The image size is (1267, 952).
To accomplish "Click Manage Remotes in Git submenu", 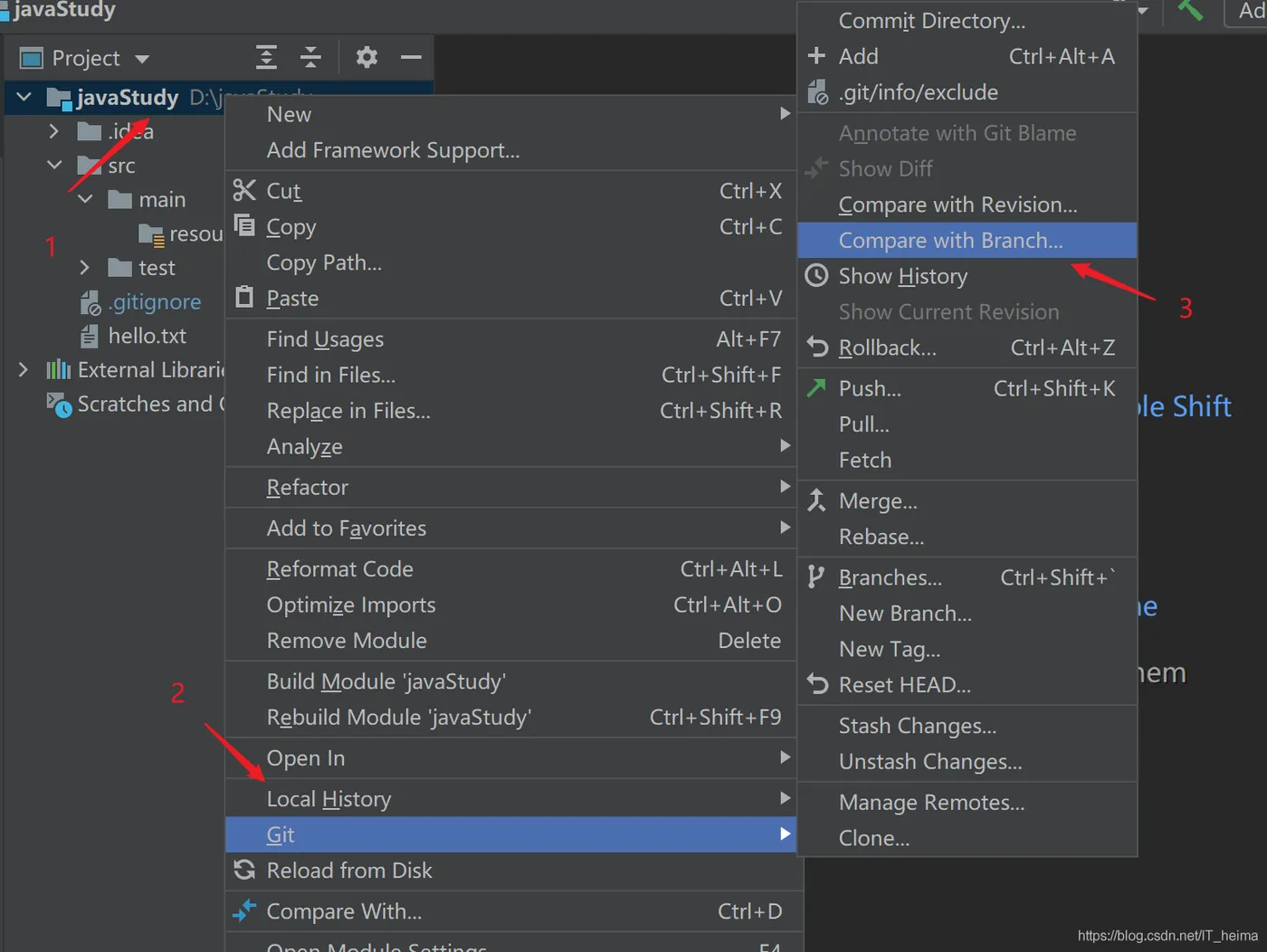I will (967, 802).
